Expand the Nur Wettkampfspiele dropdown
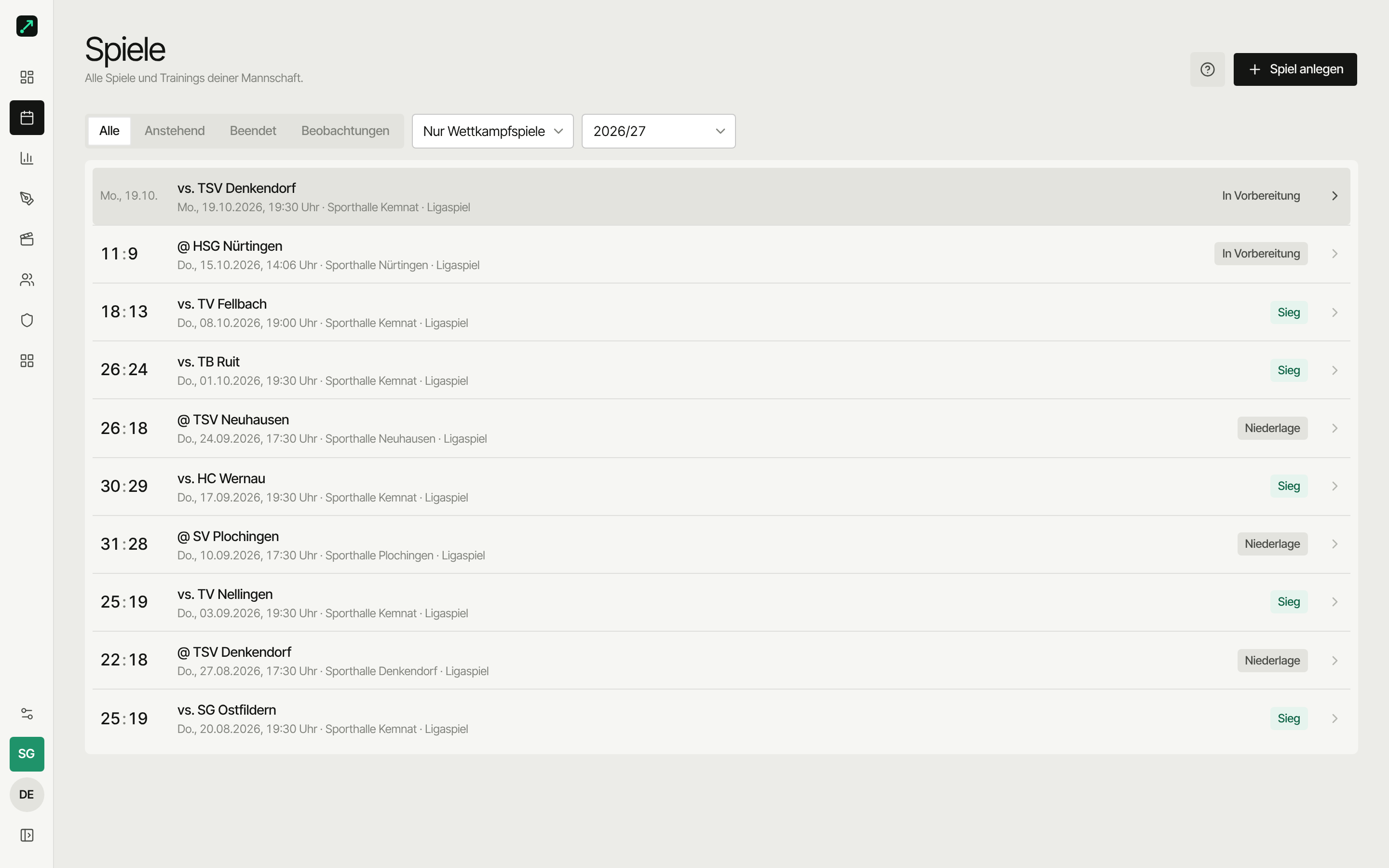The width and height of the screenshot is (1389, 868). (x=492, y=132)
